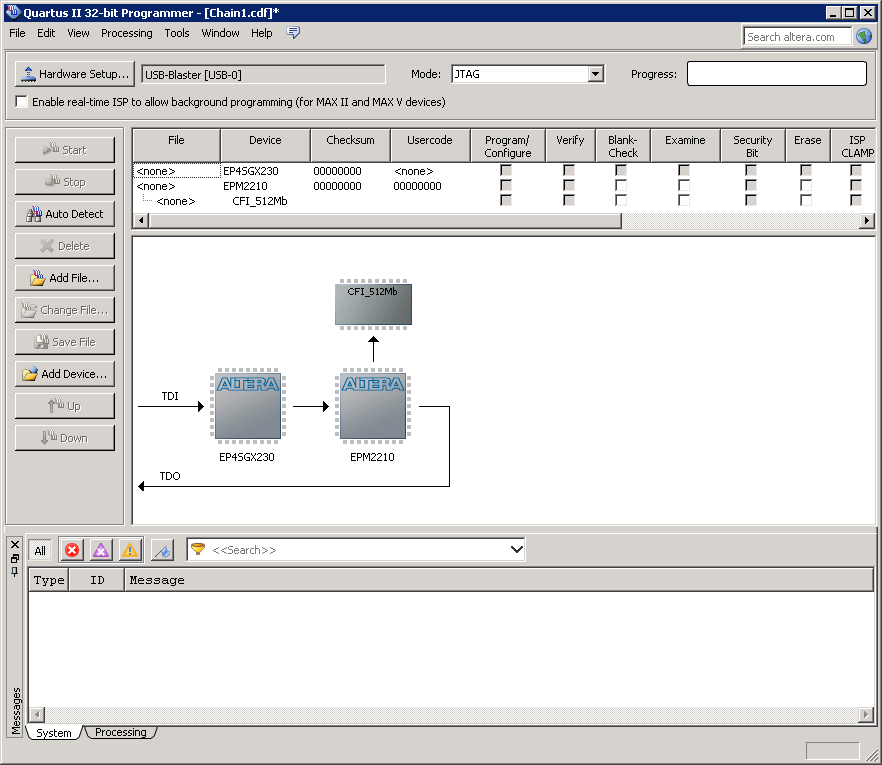Check Security Bit for EPM2210
Image resolution: width=882 pixels, height=765 pixels.
751,185
